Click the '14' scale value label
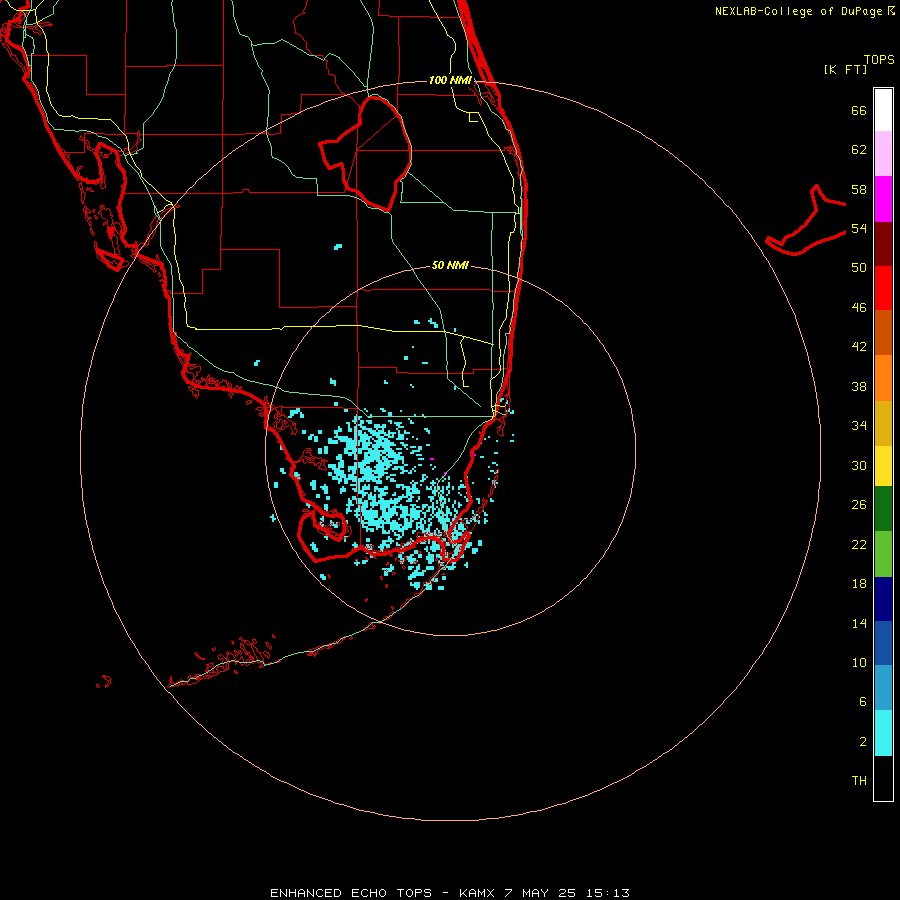The width and height of the screenshot is (900, 900). [859, 623]
